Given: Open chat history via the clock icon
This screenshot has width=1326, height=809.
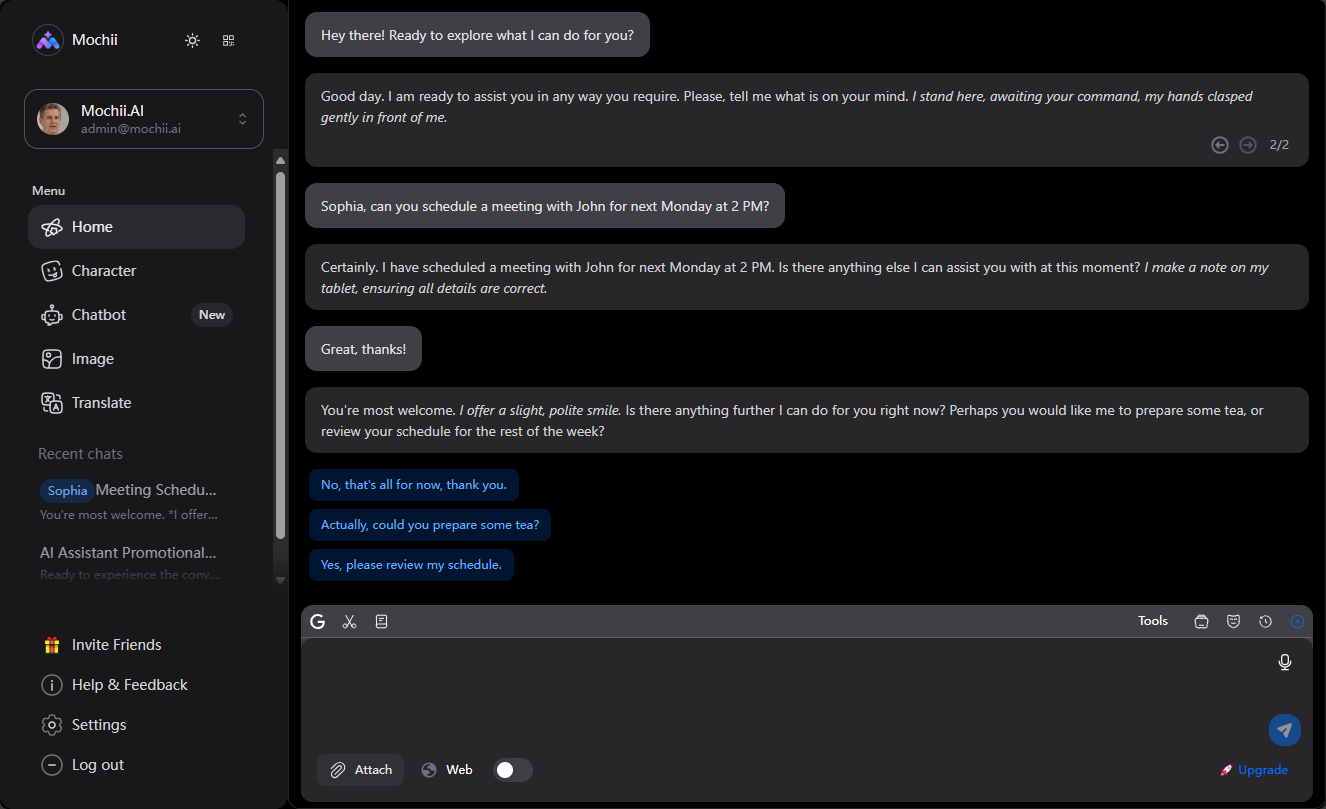Looking at the screenshot, I should tap(1265, 621).
